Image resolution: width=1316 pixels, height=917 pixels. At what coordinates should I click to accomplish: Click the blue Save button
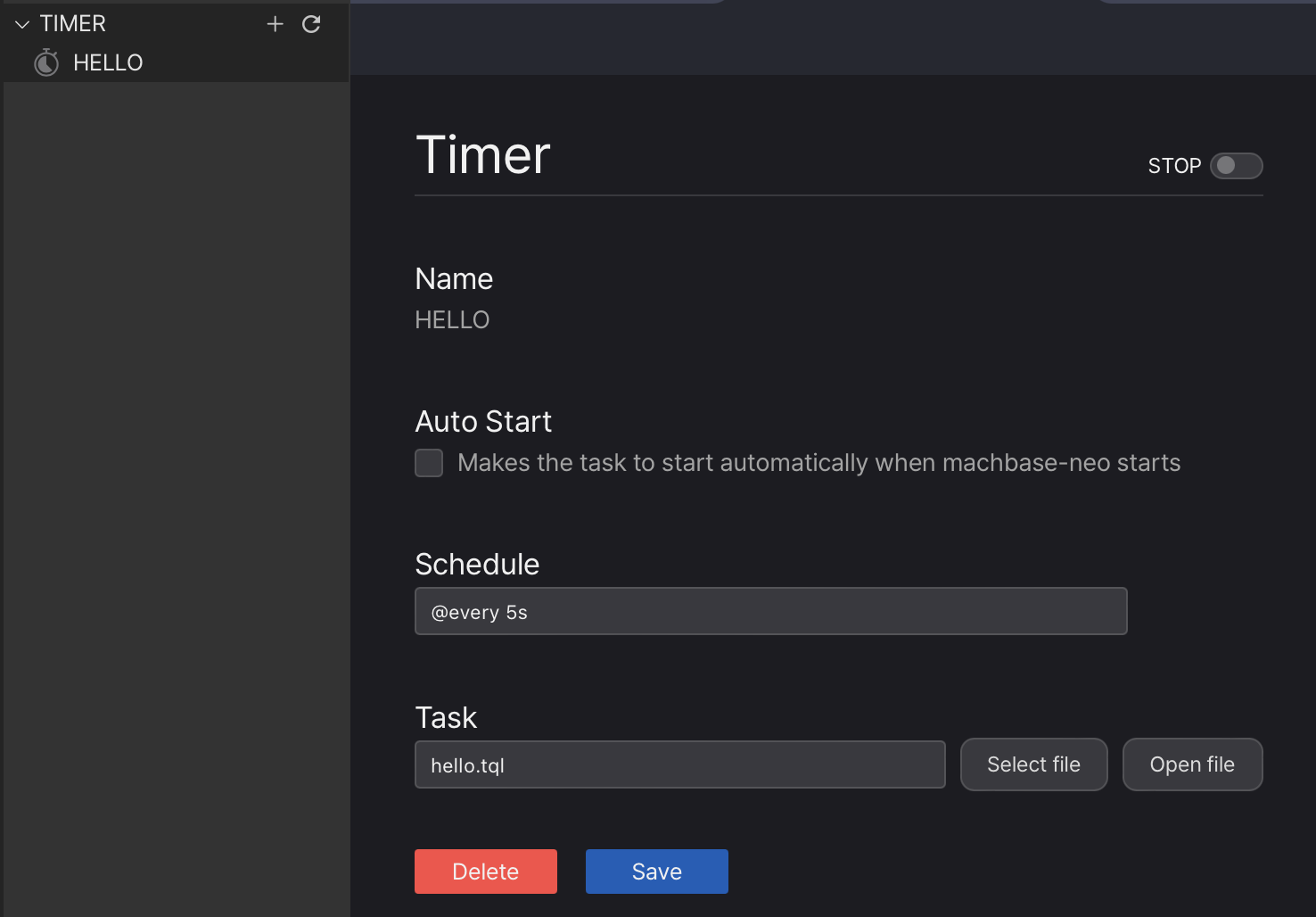point(656,872)
